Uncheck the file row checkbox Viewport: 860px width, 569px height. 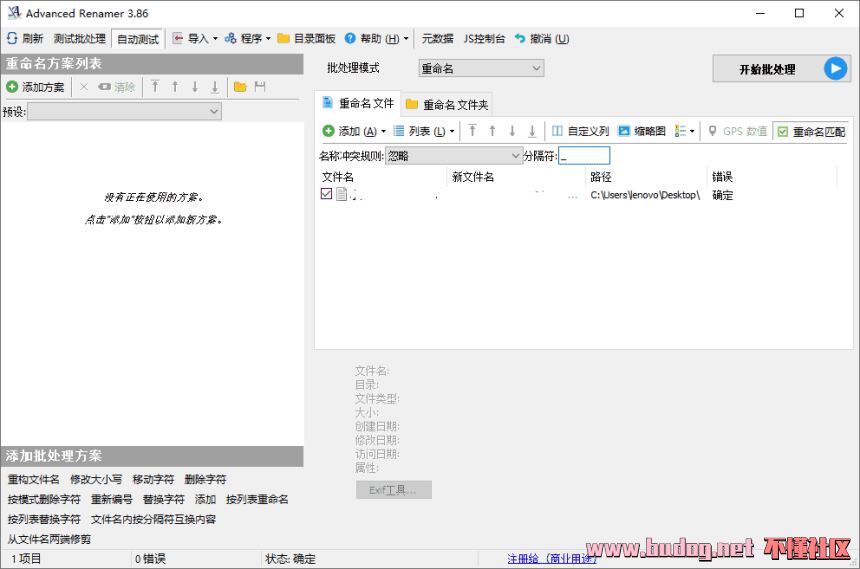pos(326,195)
